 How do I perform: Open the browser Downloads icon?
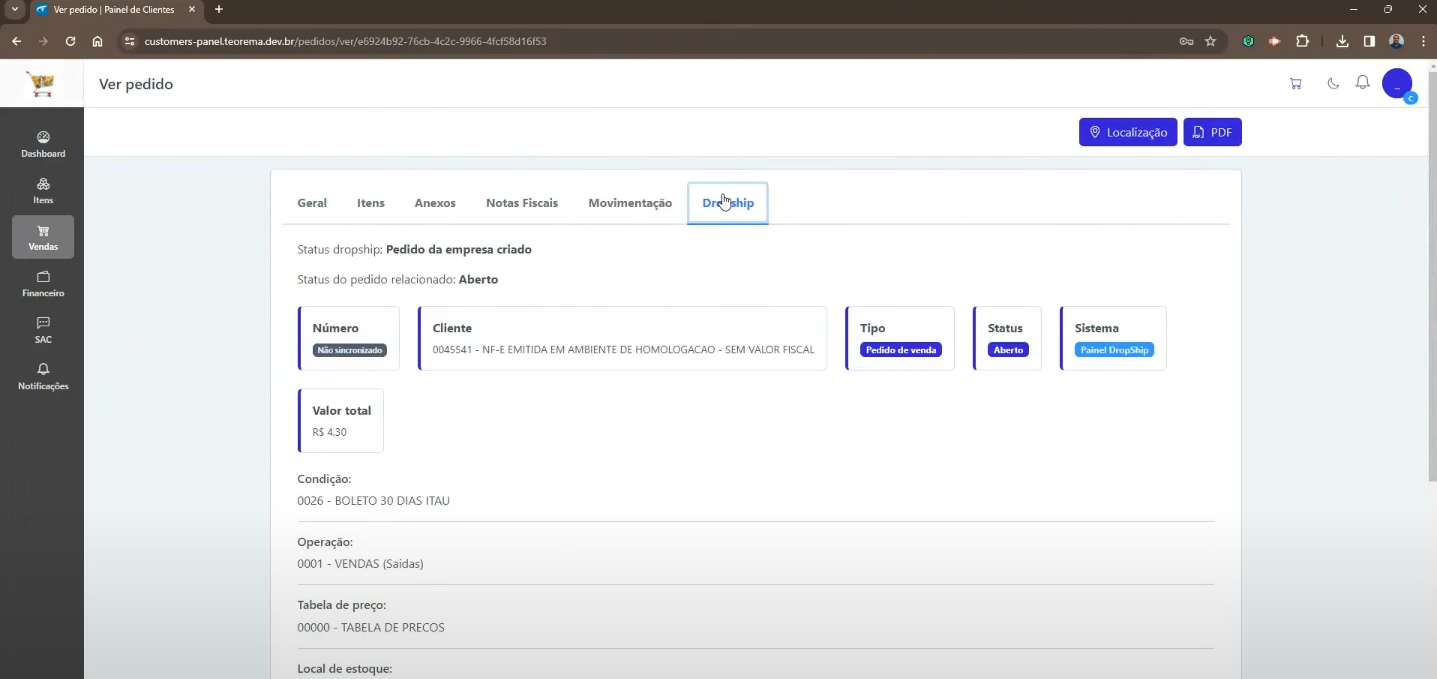click(x=1342, y=41)
